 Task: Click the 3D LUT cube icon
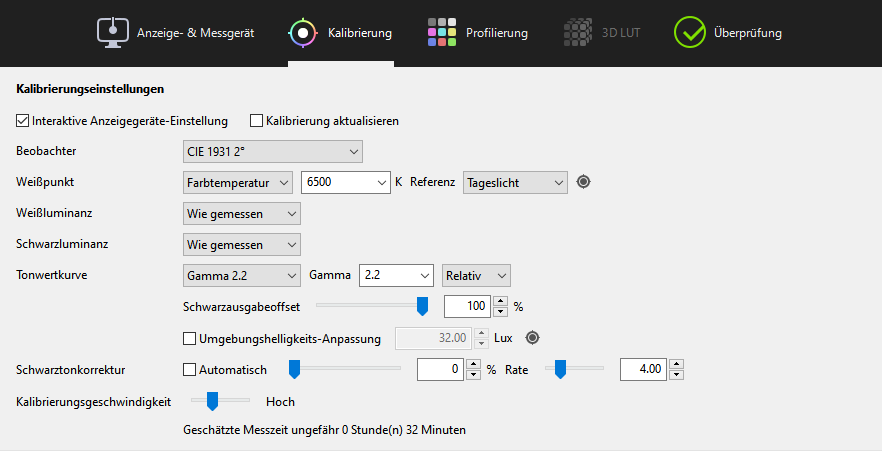click(x=578, y=33)
